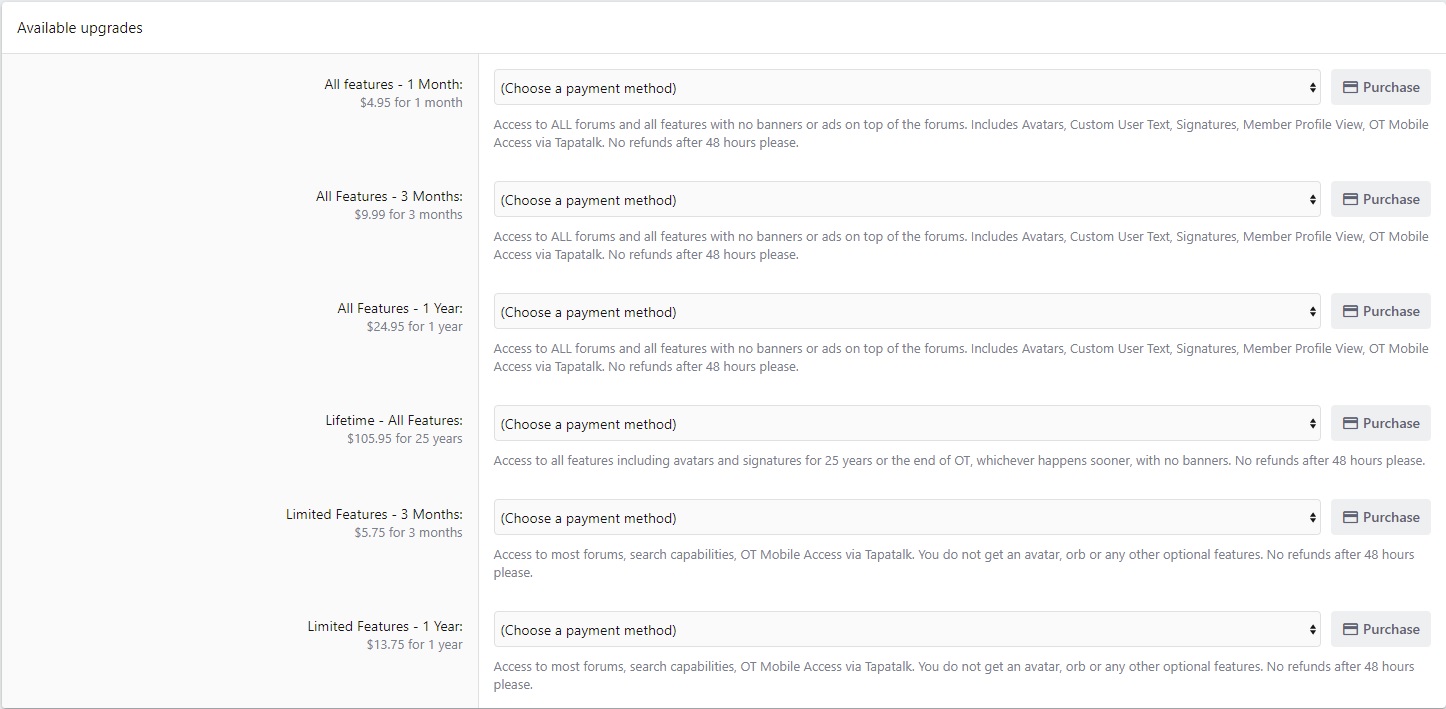Viewport: 1446px width, 709px height.
Task: Click the 'Limited Features - 3 Months:' label
Action: [374, 515]
